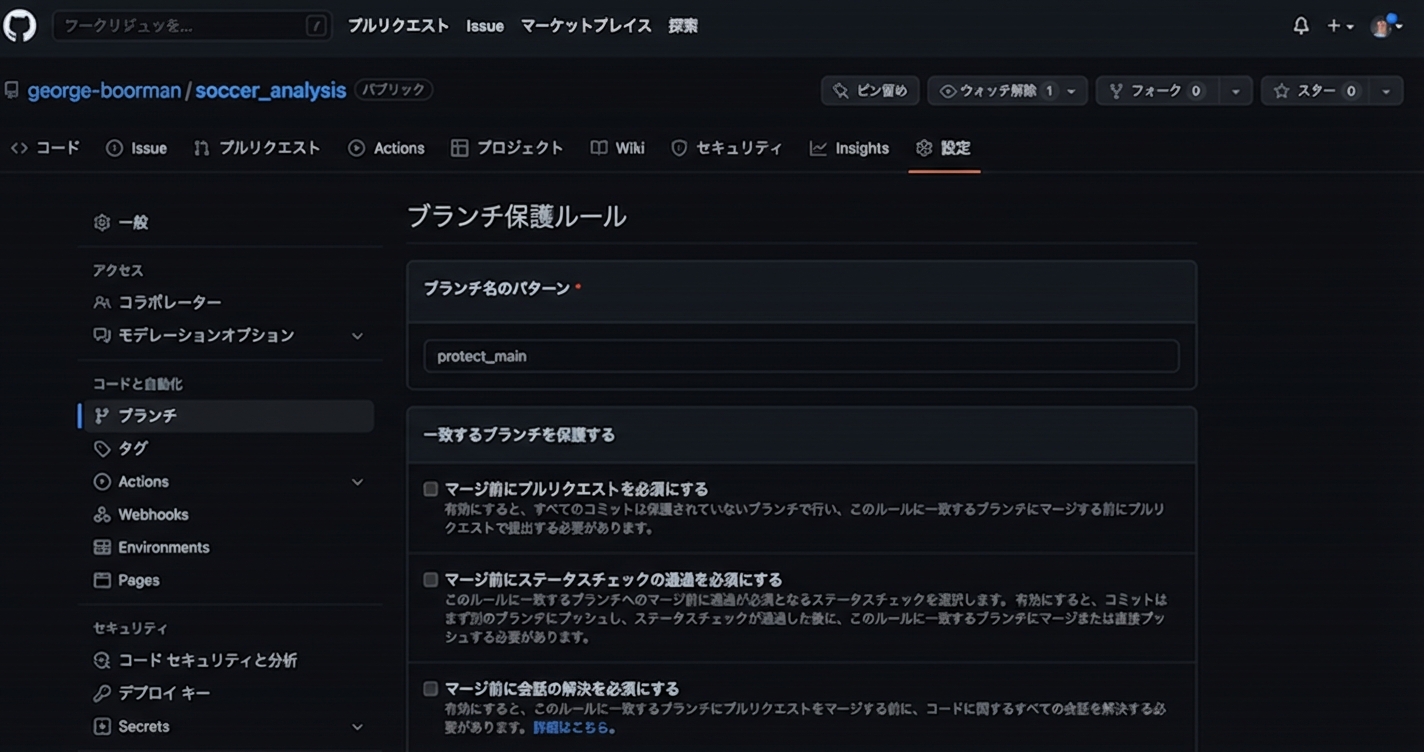Switch to the Wiki tab
The height and width of the screenshot is (752, 1424).
(617, 148)
